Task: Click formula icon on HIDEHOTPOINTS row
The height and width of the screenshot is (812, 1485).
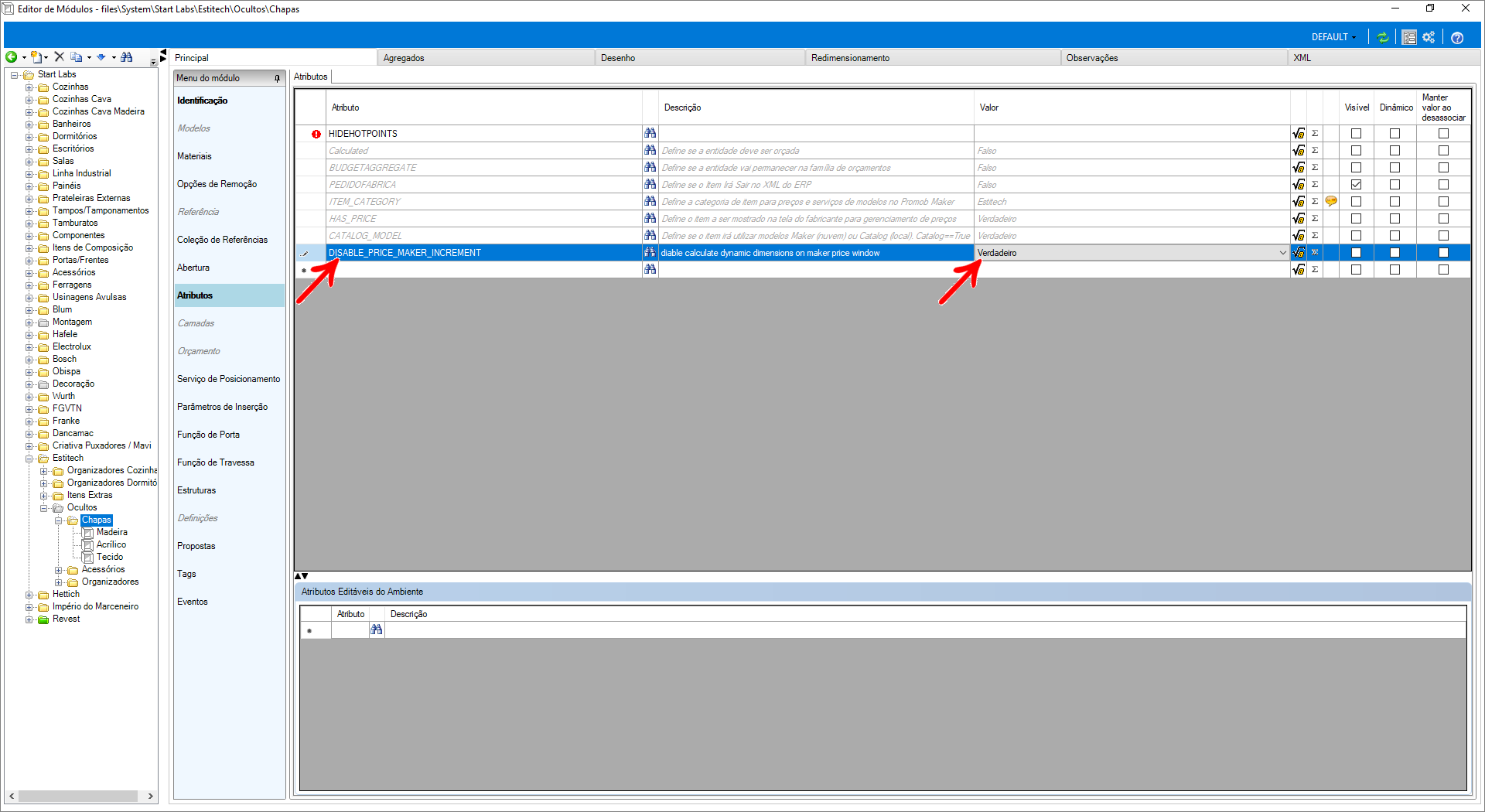Action: 1299,134
